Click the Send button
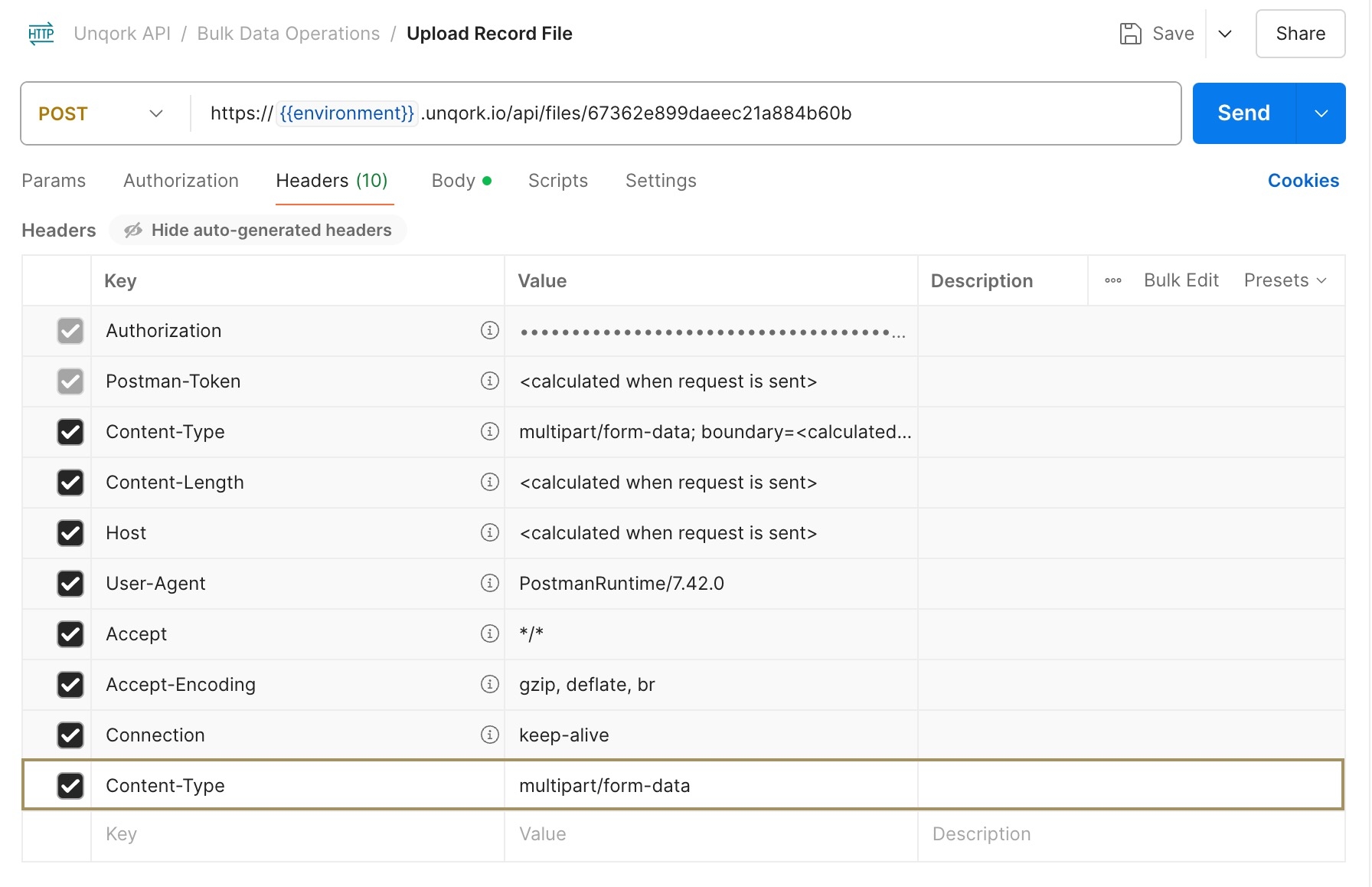The image size is (1372, 887). [1244, 113]
